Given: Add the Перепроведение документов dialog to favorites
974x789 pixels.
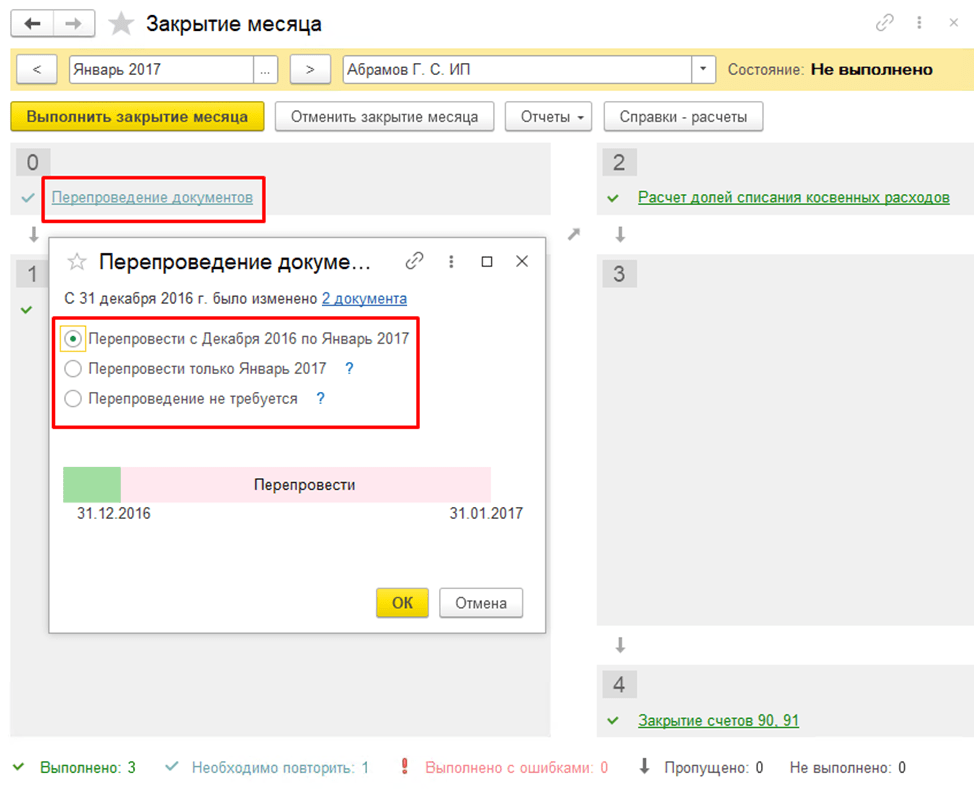Looking at the screenshot, I should (77, 261).
